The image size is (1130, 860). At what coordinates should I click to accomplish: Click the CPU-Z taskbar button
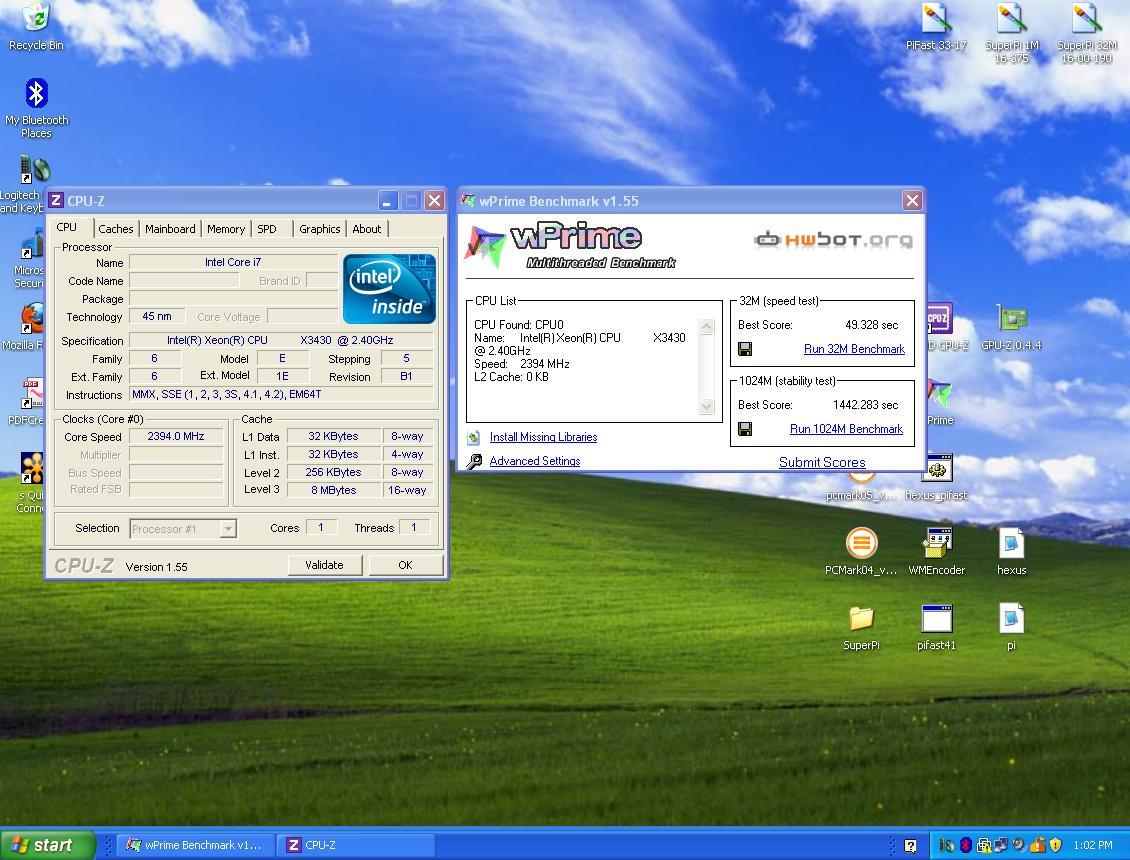pyautogui.click(x=356, y=845)
